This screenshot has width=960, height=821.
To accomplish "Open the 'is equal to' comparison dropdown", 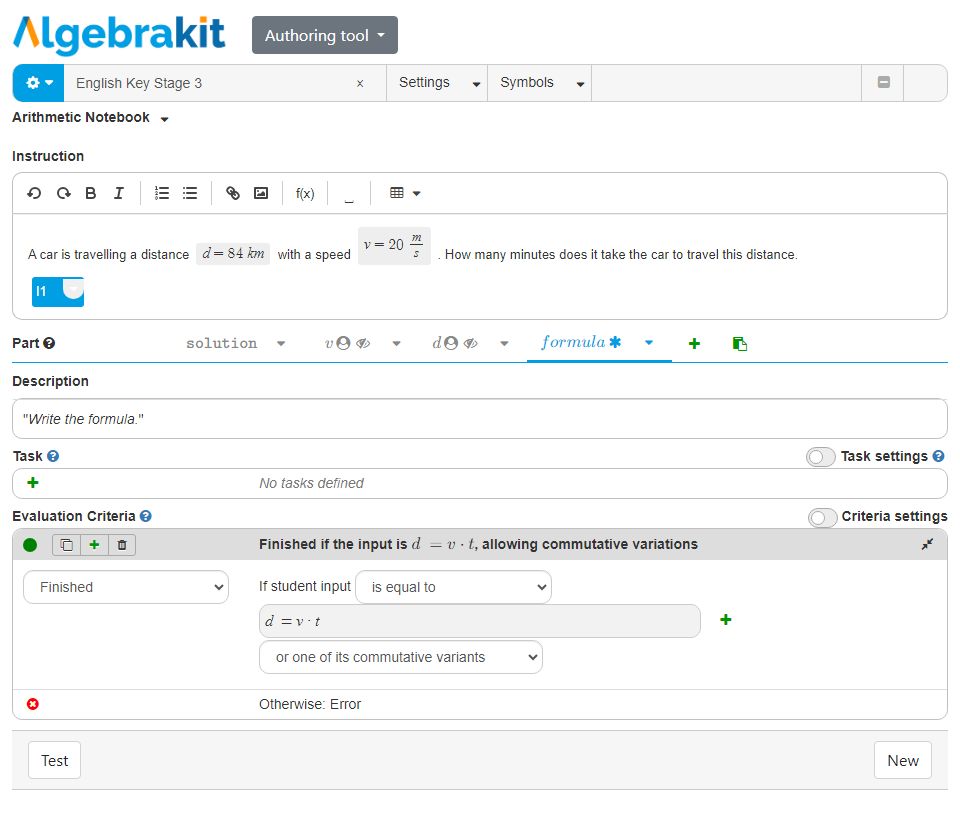I will pos(453,587).
